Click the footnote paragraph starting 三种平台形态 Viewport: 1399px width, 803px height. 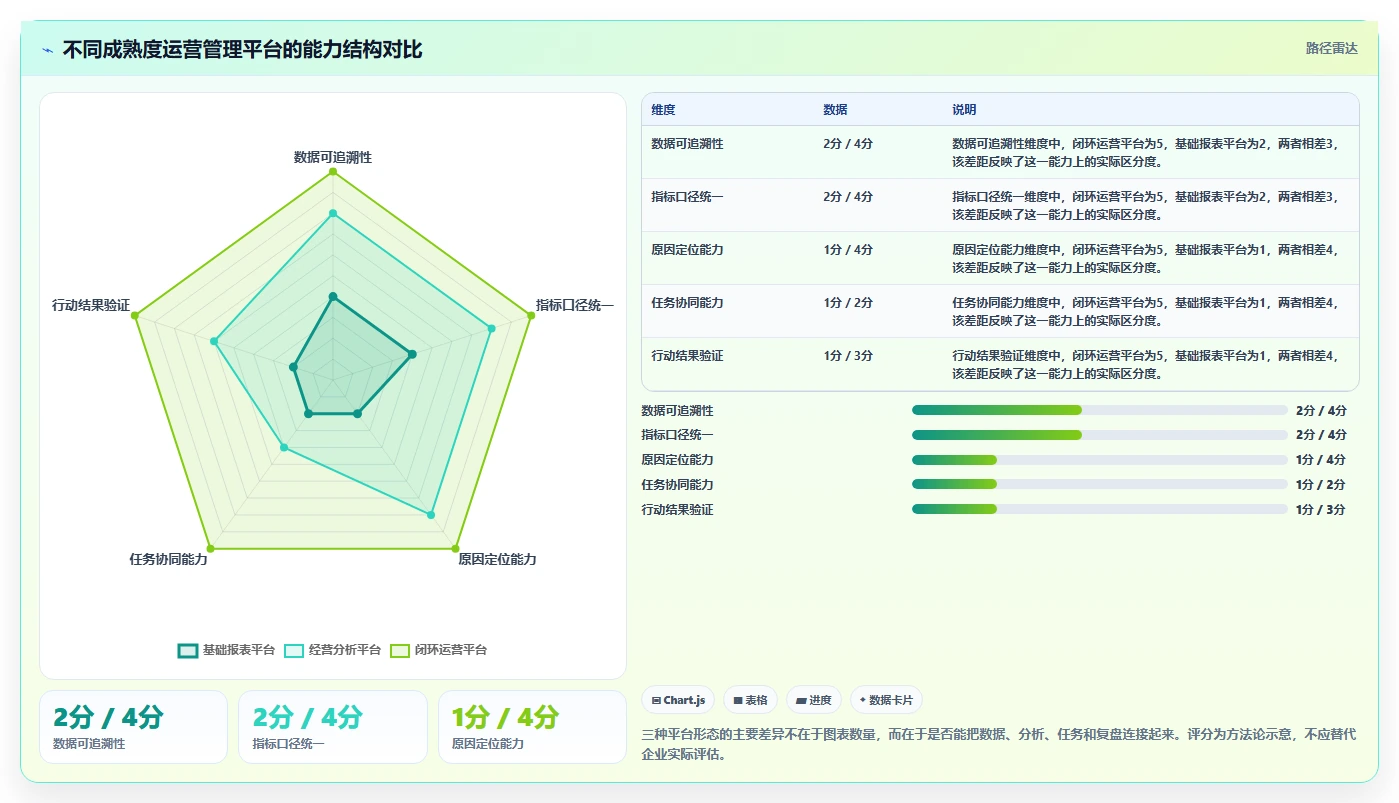coord(999,744)
